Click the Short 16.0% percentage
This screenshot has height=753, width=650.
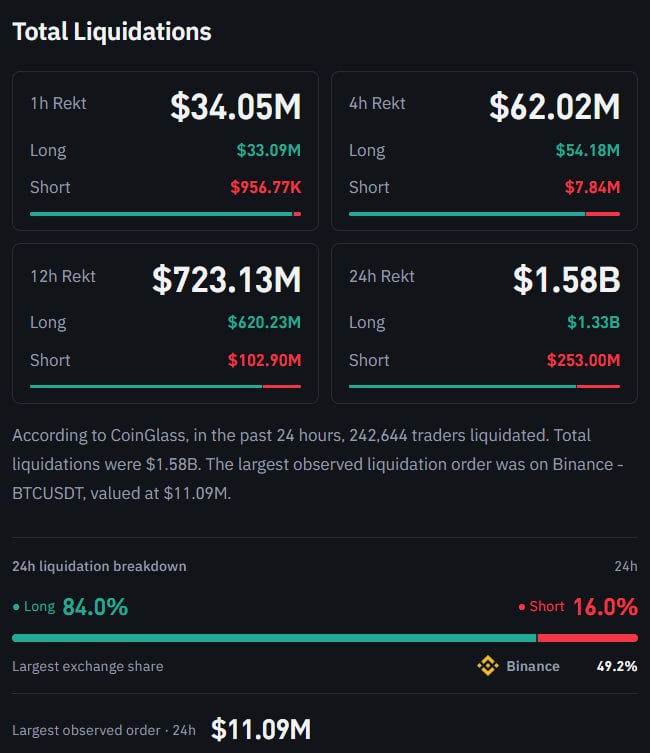click(605, 607)
